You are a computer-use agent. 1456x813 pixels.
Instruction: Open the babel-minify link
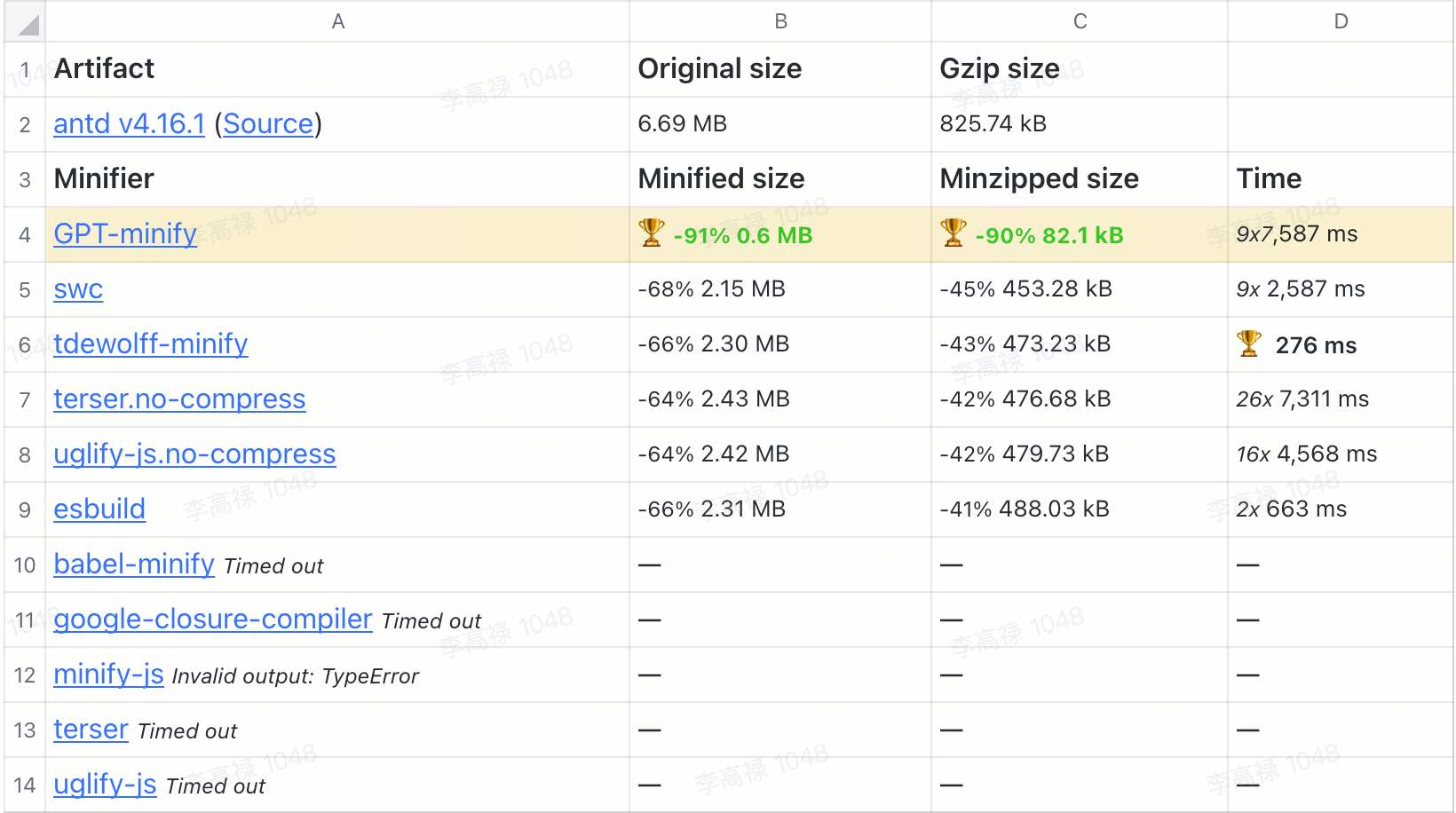coord(134,564)
